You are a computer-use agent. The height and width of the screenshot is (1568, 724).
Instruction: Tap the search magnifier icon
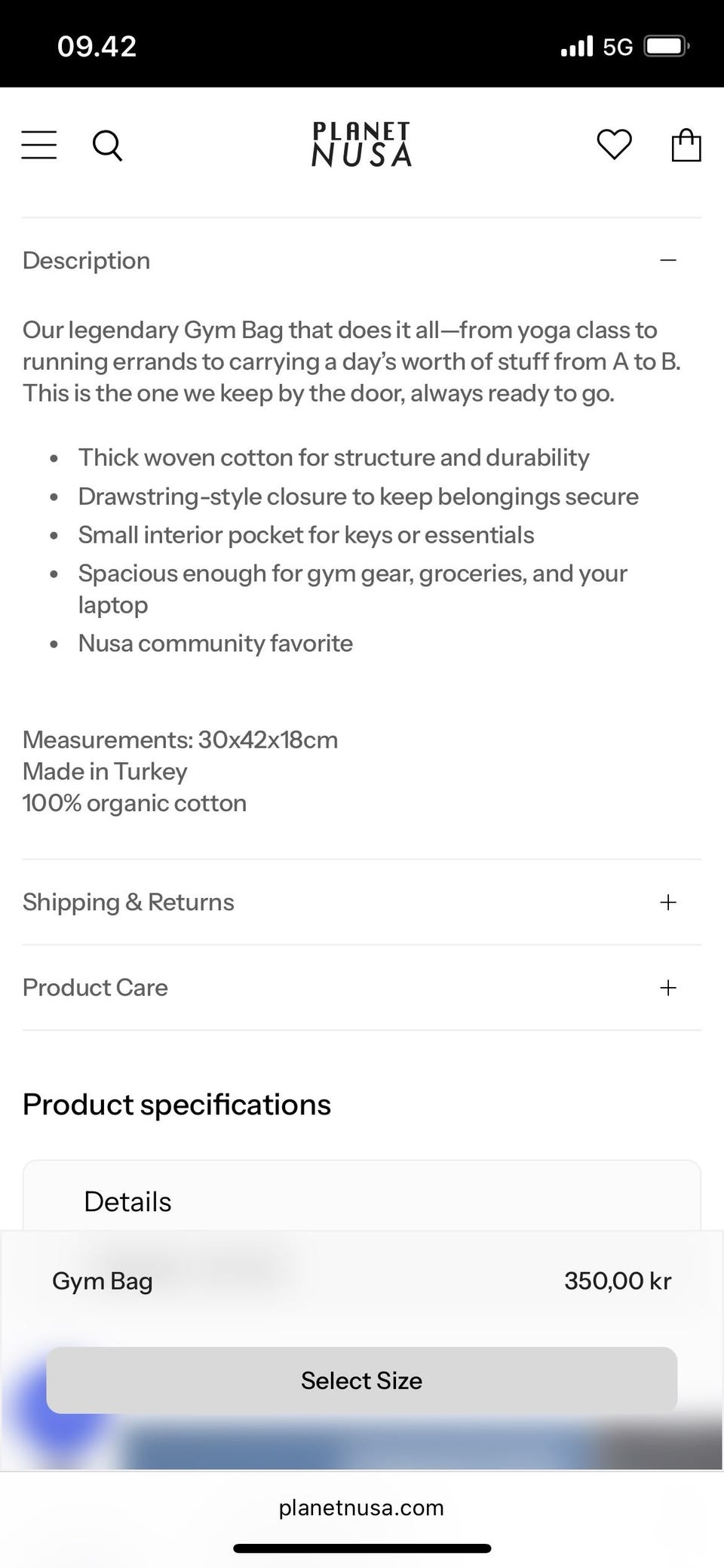click(107, 145)
